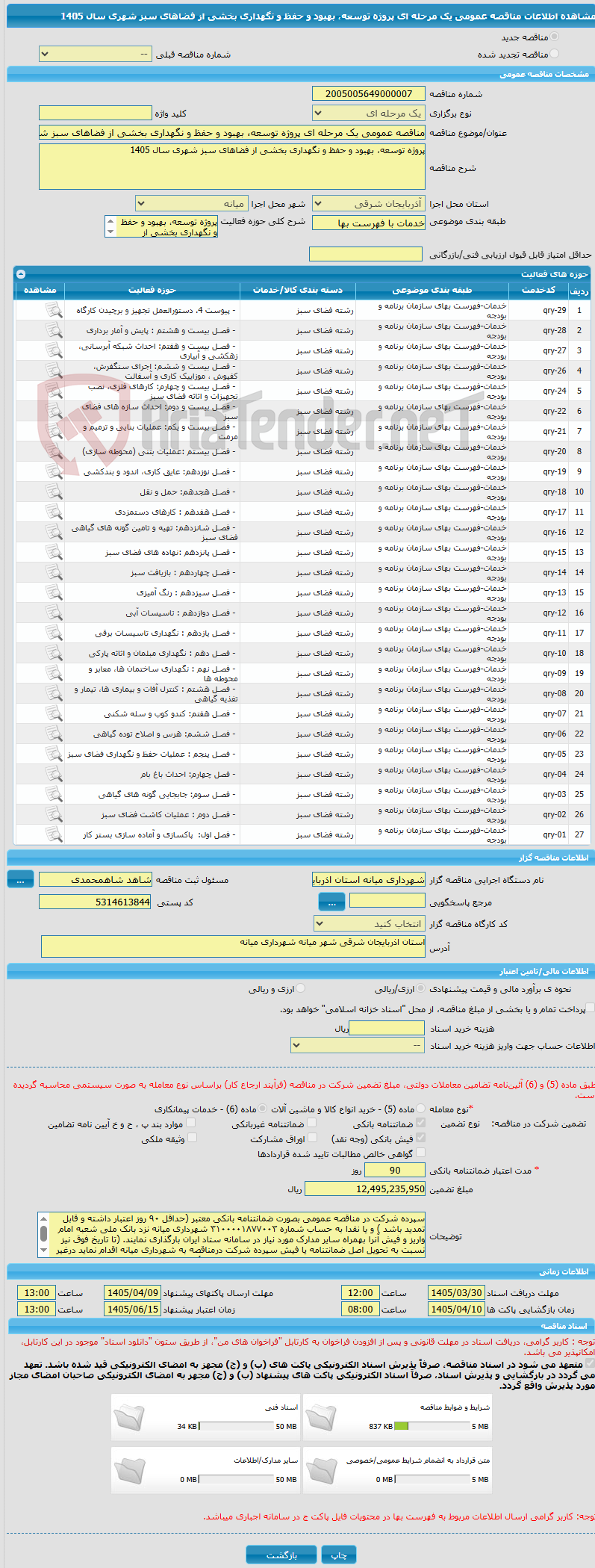Step through شرح کلی حوزه فعالیت spinner
595x1568 pixels.
coord(110,226)
